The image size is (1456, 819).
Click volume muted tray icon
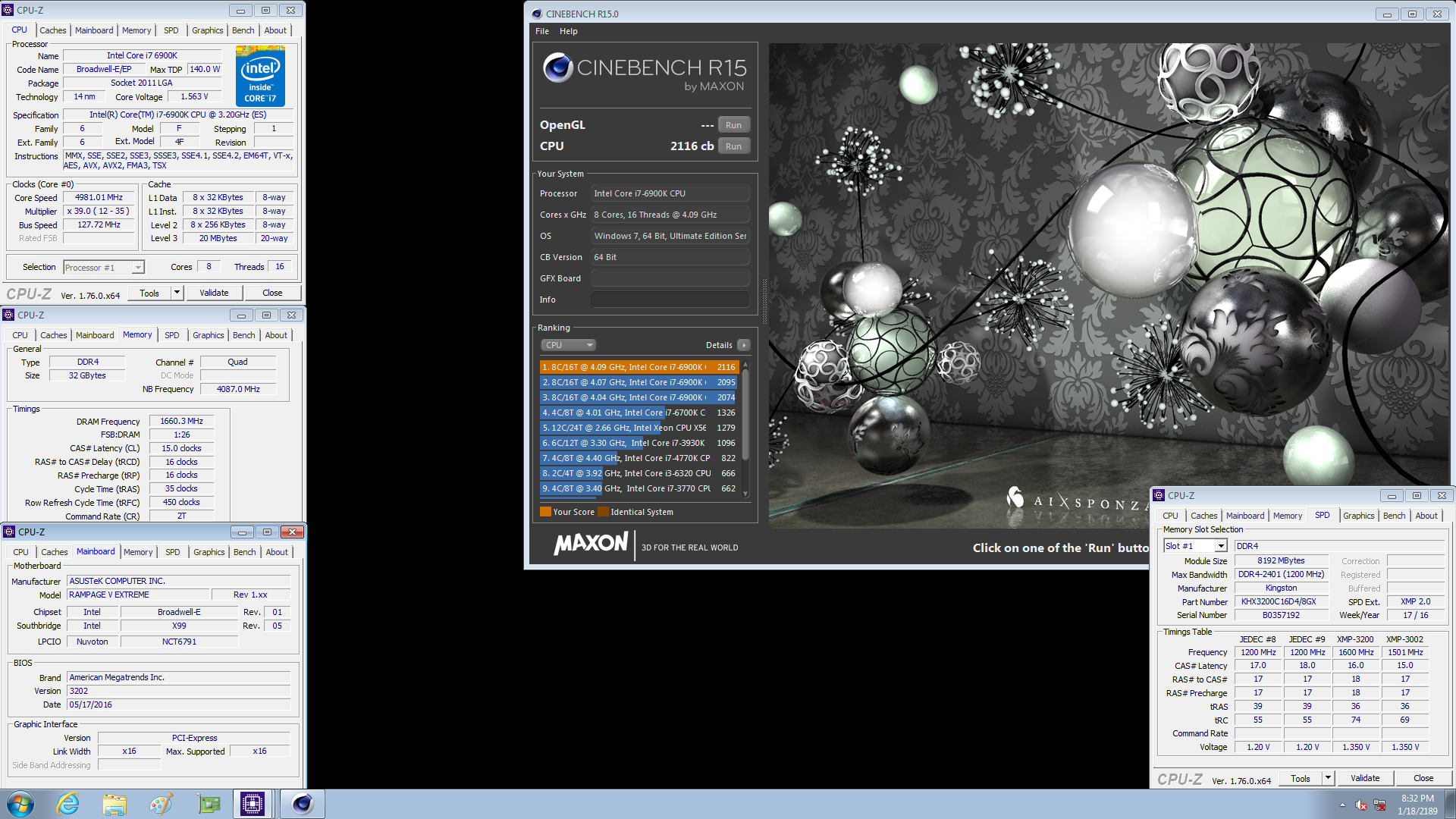click(1361, 805)
